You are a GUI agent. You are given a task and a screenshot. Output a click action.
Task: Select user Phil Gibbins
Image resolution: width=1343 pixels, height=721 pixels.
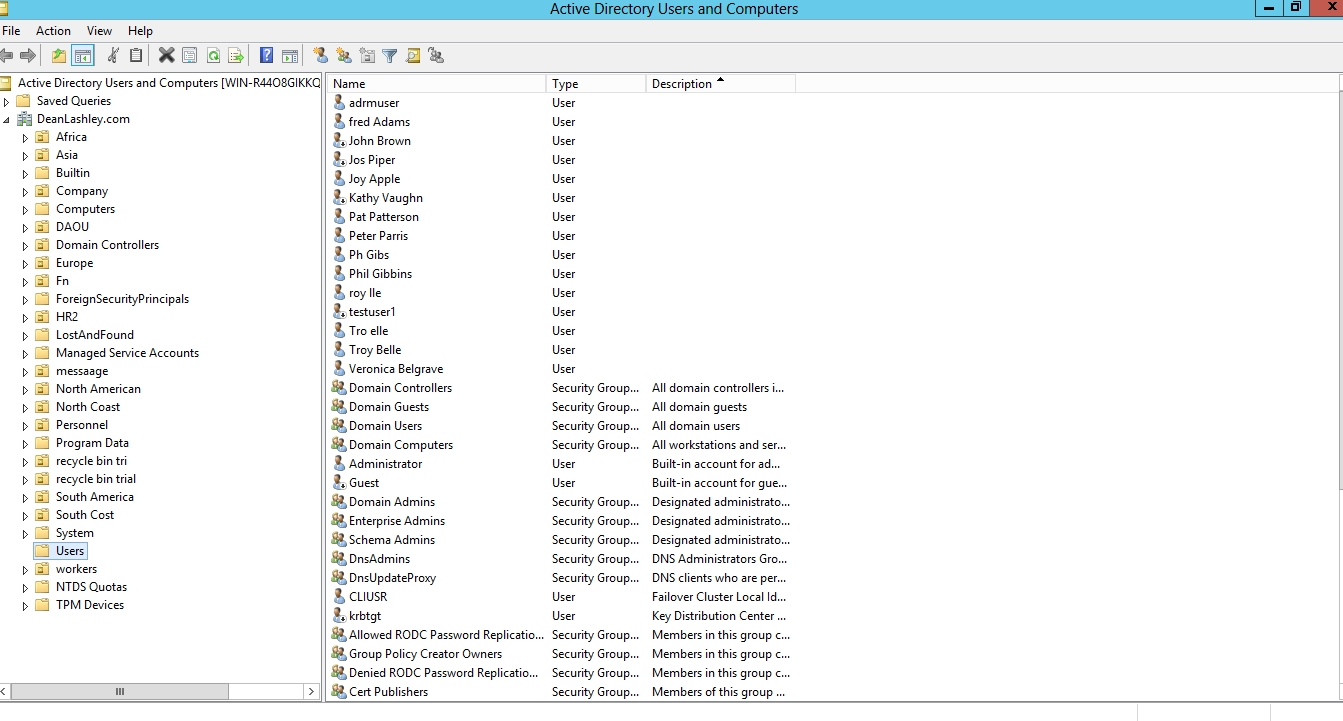(x=380, y=274)
